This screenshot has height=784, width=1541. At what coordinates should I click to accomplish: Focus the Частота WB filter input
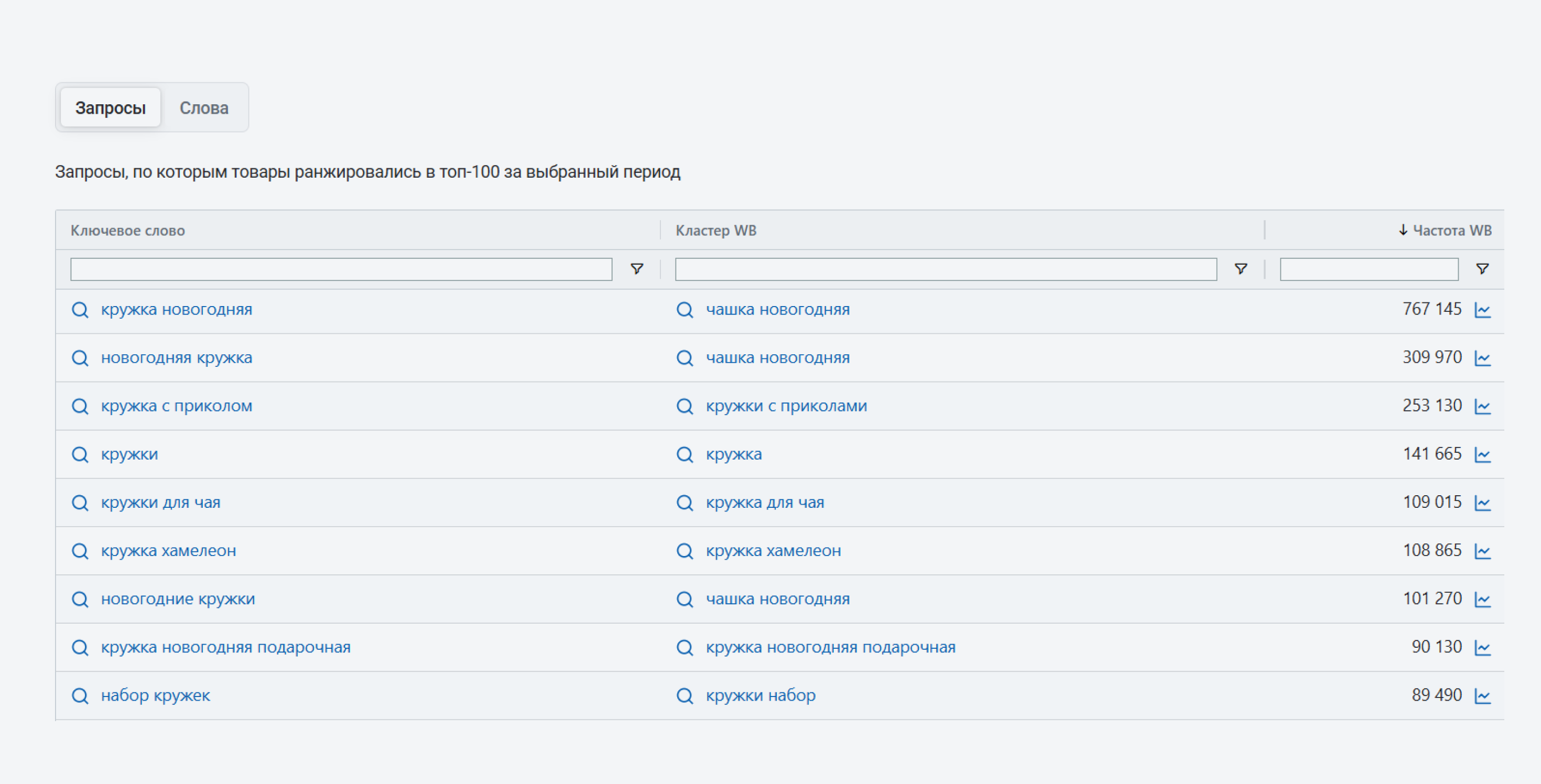(1369, 269)
